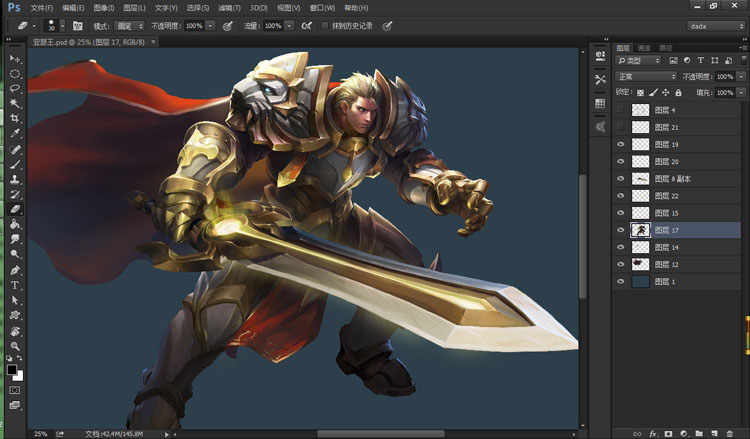This screenshot has width=750, height=439.
Task: Select the Eyedropper tool
Action: click(15, 134)
